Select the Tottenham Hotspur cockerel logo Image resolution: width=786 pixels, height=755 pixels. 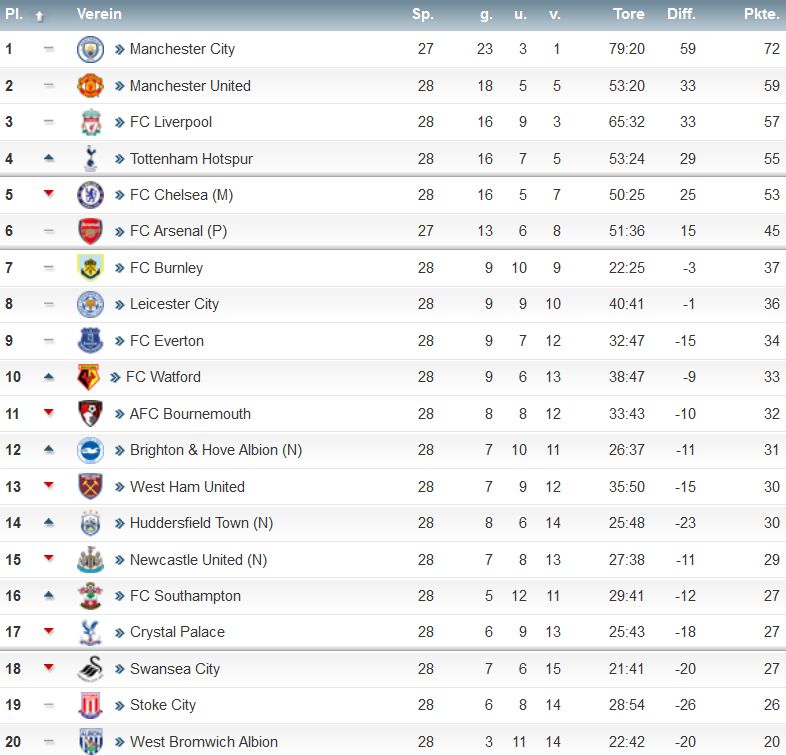pos(91,158)
